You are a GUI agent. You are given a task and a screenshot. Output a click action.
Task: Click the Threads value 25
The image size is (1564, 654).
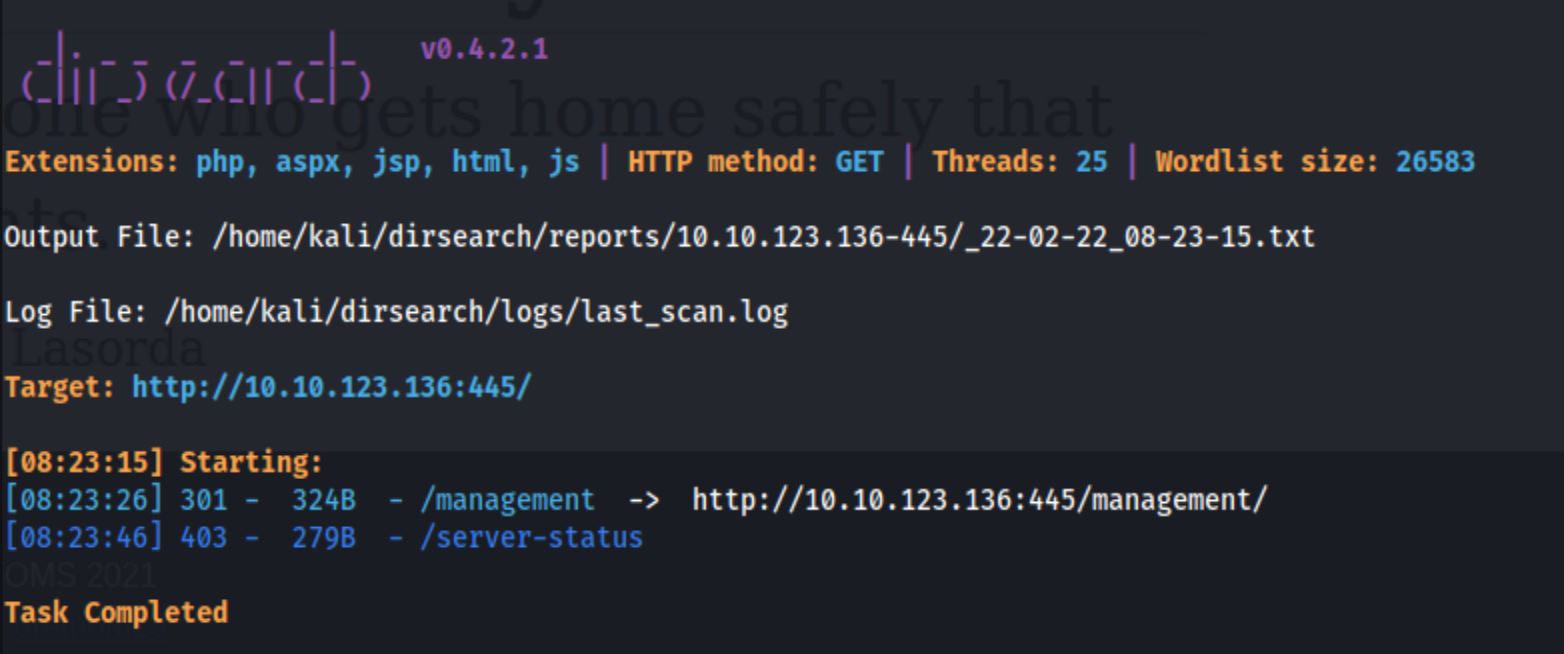tap(1091, 162)
